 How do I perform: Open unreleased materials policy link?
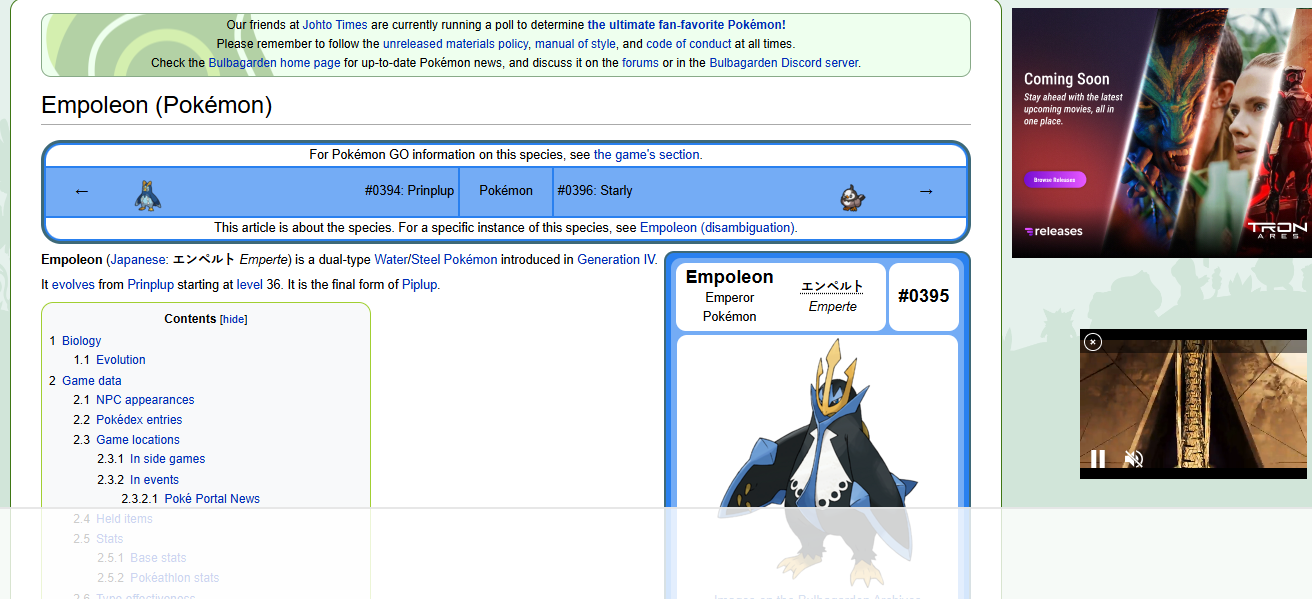pyautogui.click(x=455, y=44)
